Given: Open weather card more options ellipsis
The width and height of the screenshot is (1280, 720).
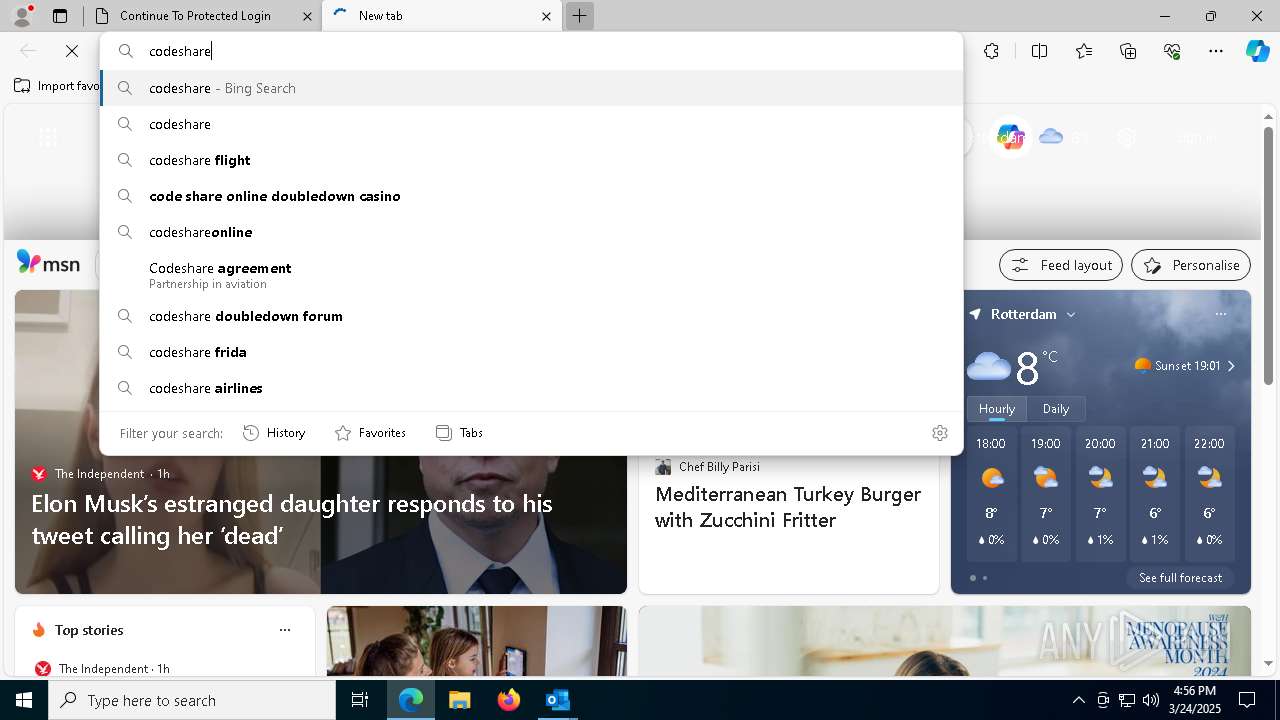Looking at the screenshot, I should click(1221, 314).
